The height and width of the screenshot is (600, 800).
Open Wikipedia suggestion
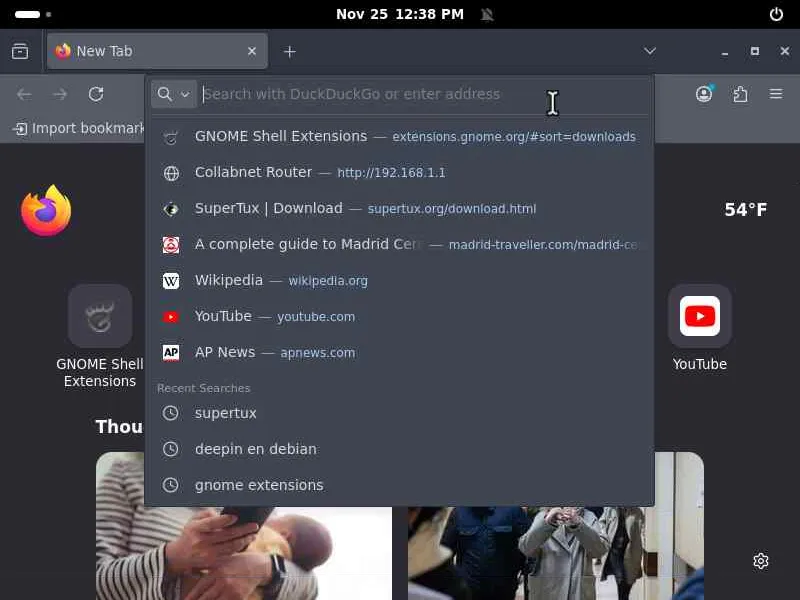[399, 281]
